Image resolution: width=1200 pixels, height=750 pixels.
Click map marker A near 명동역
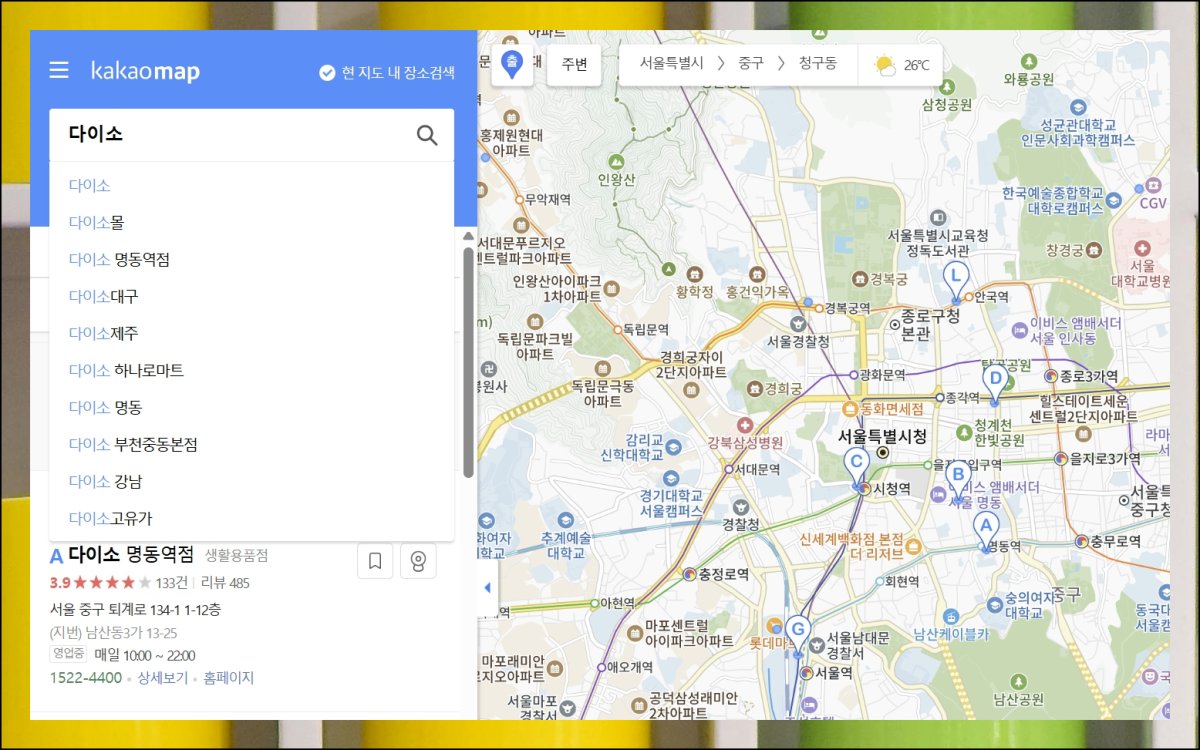coord(985,530)
